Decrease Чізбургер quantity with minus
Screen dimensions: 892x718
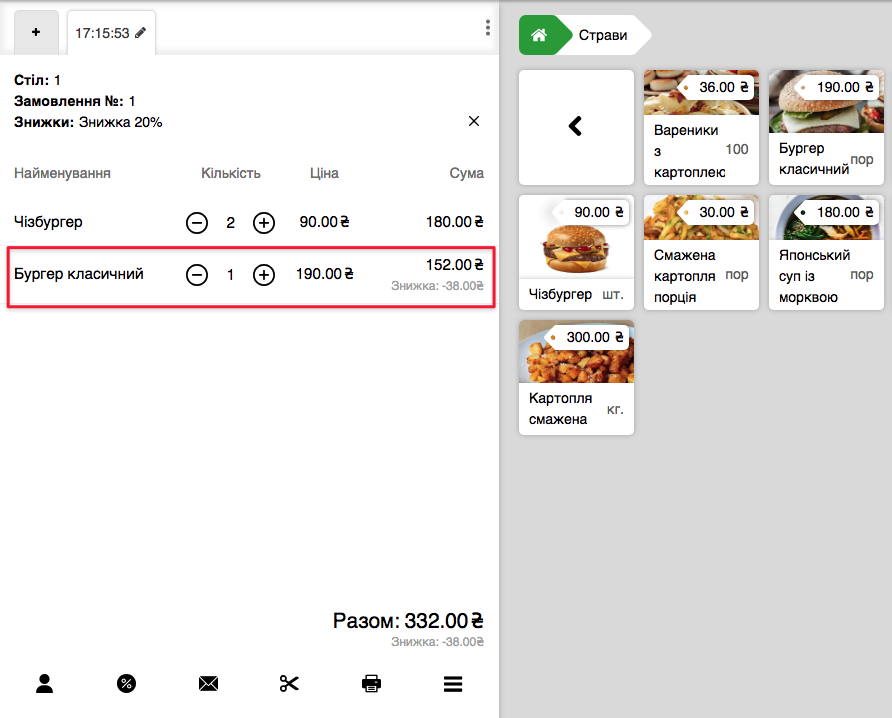coord(197,222)
